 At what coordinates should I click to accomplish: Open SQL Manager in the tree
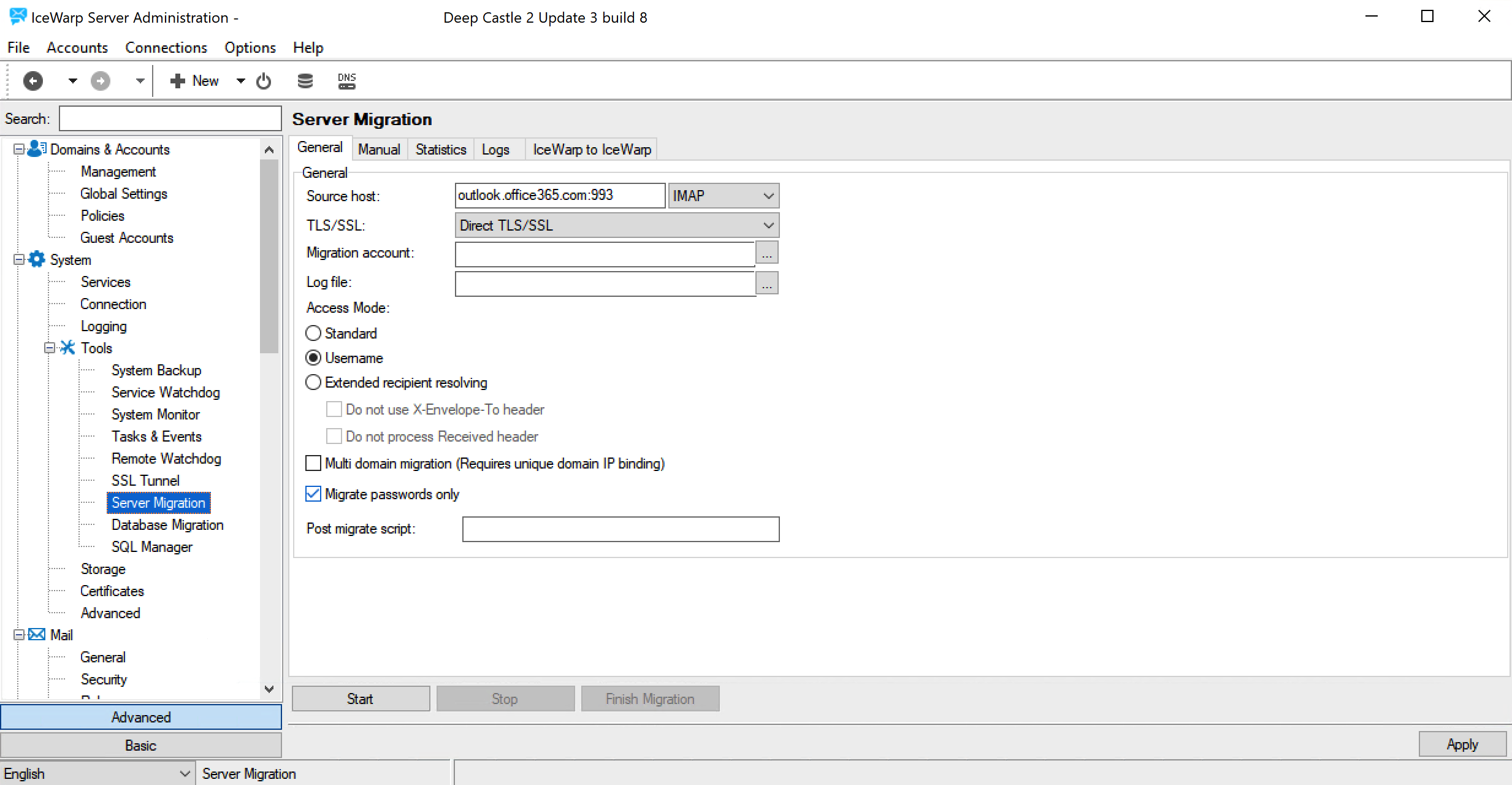pyautogui.click(x=152, y=547)
